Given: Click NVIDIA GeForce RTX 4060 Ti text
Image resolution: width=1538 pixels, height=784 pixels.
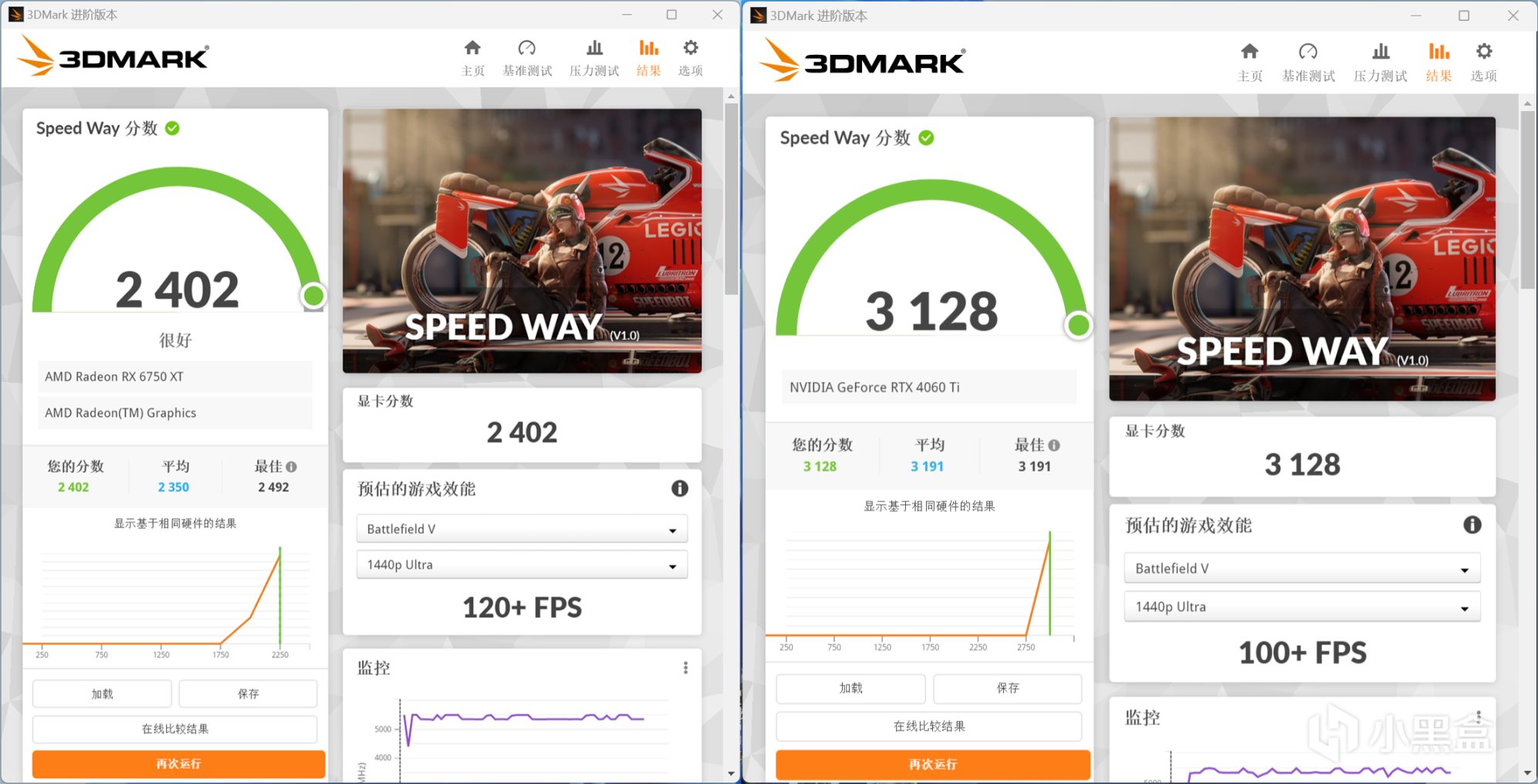Looking at the screenshot, I should coord(874,387).
